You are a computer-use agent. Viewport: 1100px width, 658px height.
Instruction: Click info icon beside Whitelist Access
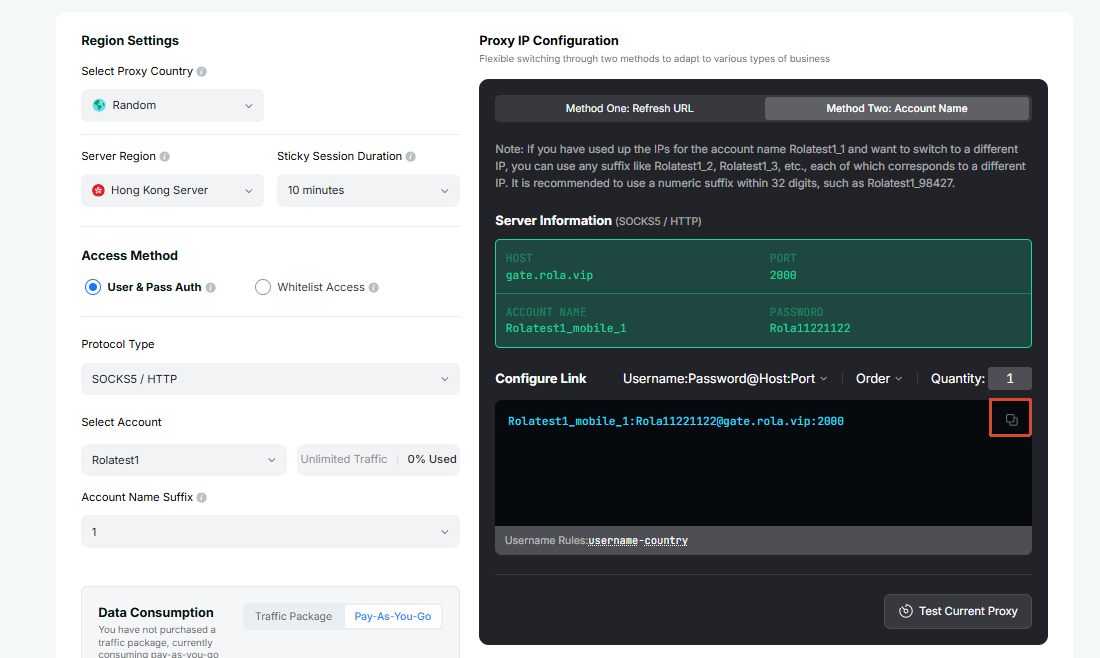374,288
